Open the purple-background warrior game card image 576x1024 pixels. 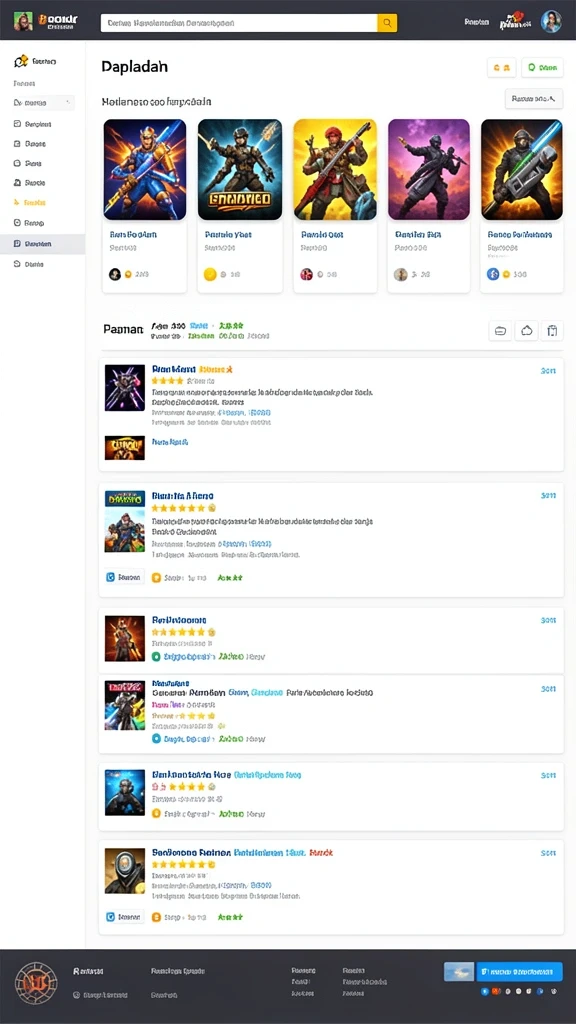(x=429, y=169)
